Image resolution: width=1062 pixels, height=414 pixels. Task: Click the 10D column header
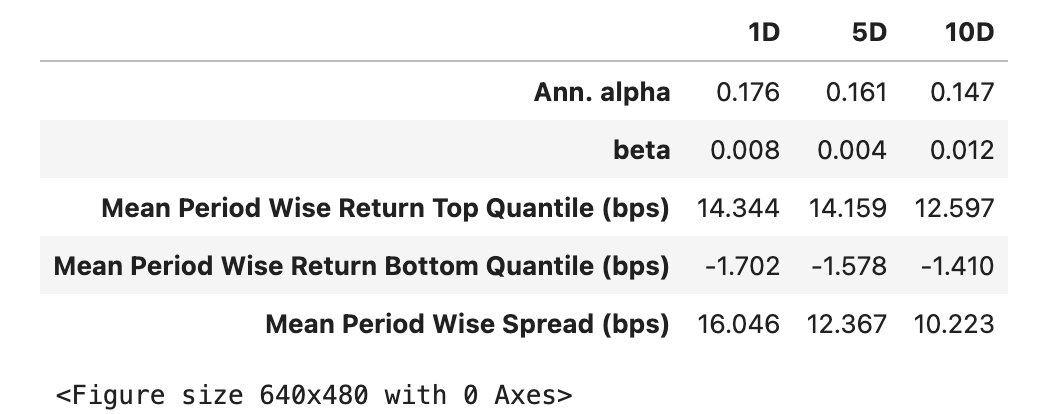[968, 33]
